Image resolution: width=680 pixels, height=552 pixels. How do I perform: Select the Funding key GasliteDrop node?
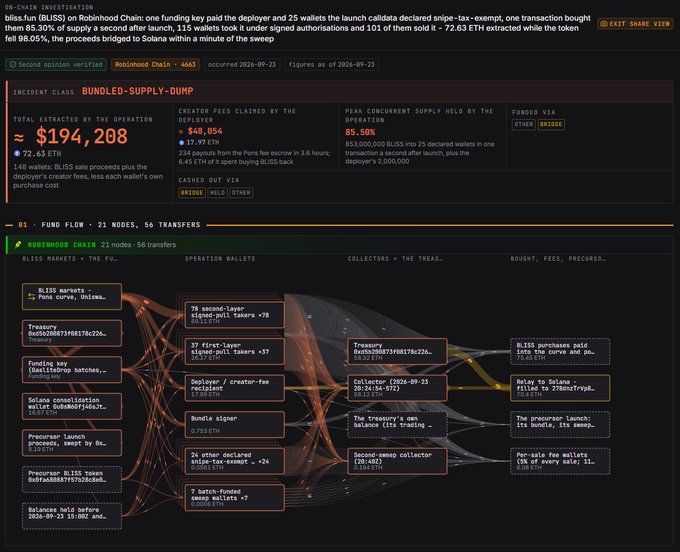[x=72, y=370]
